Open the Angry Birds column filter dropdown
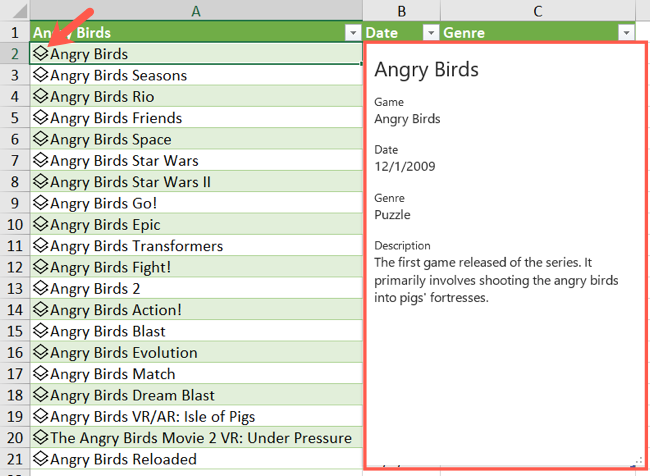 click(352, 33)
